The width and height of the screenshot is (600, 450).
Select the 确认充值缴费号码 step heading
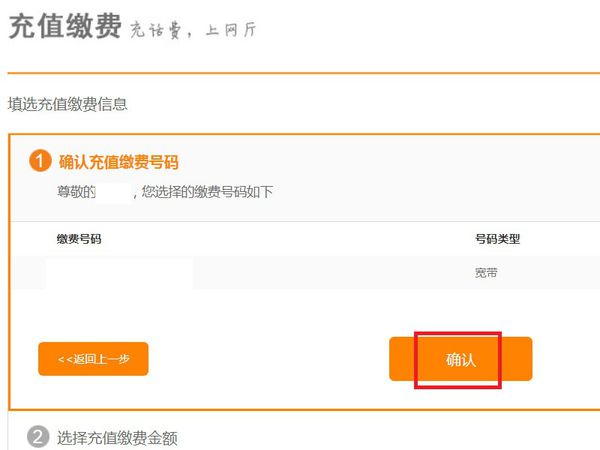(x=119, y=162)
